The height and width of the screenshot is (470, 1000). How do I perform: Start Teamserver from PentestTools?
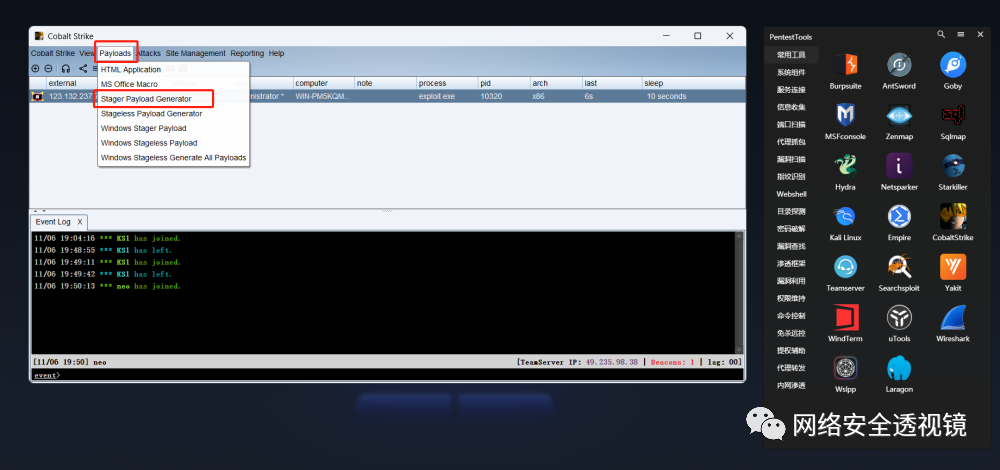click(845, 267)
